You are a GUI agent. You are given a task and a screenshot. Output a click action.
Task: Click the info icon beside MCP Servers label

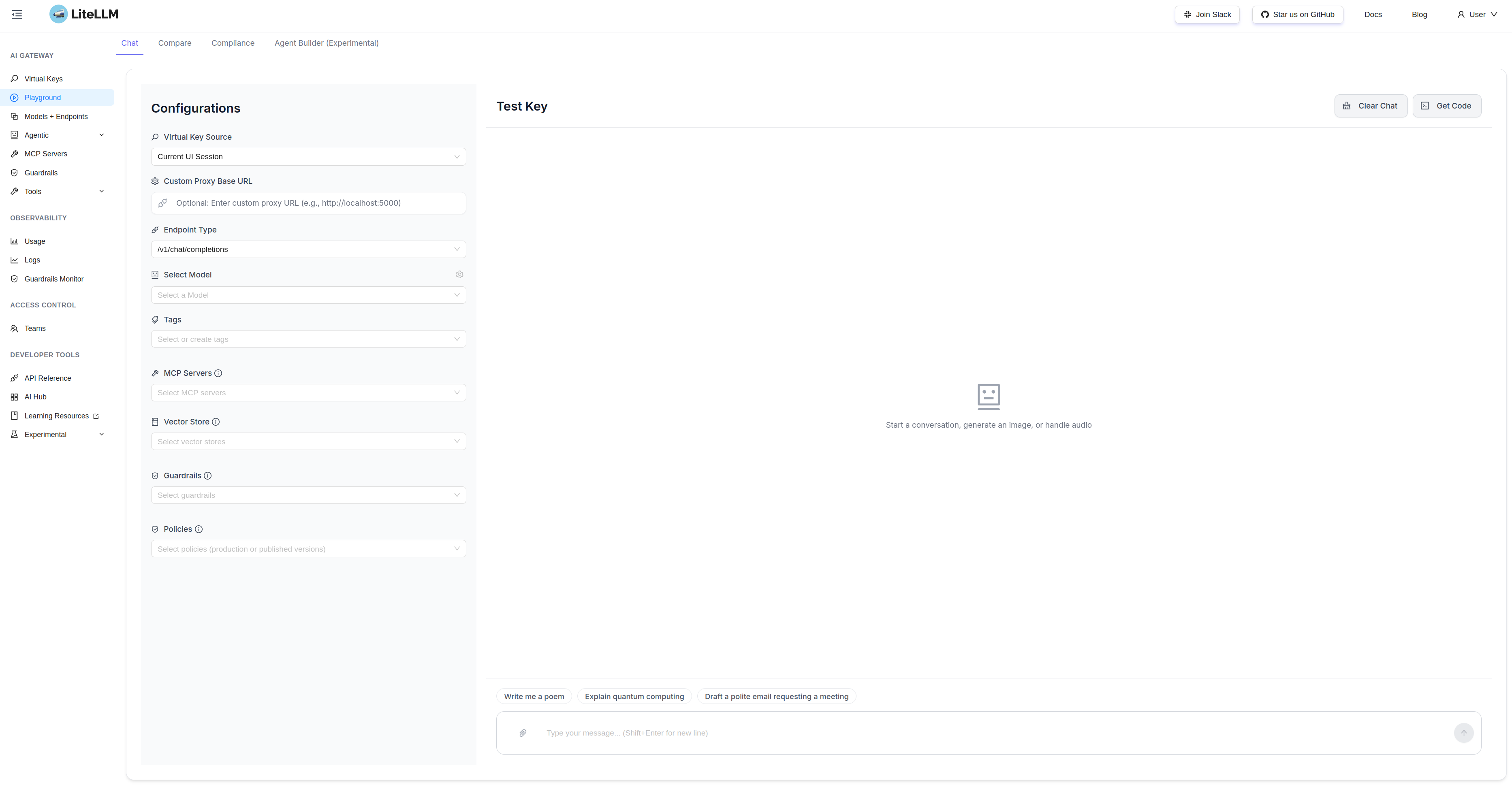[218, 373]
